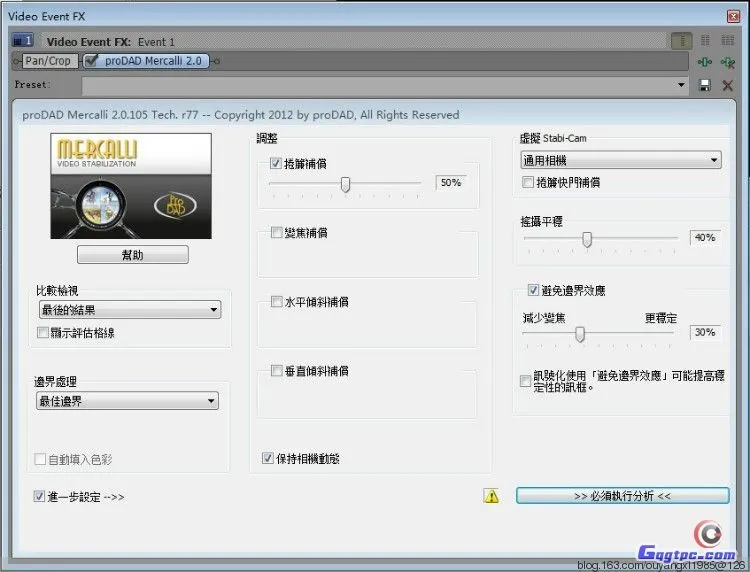The height and width of the screenshot is (572, 750).
Task: Toggle the 保持相機動態 checkbox
Action: tap(268, 458)
